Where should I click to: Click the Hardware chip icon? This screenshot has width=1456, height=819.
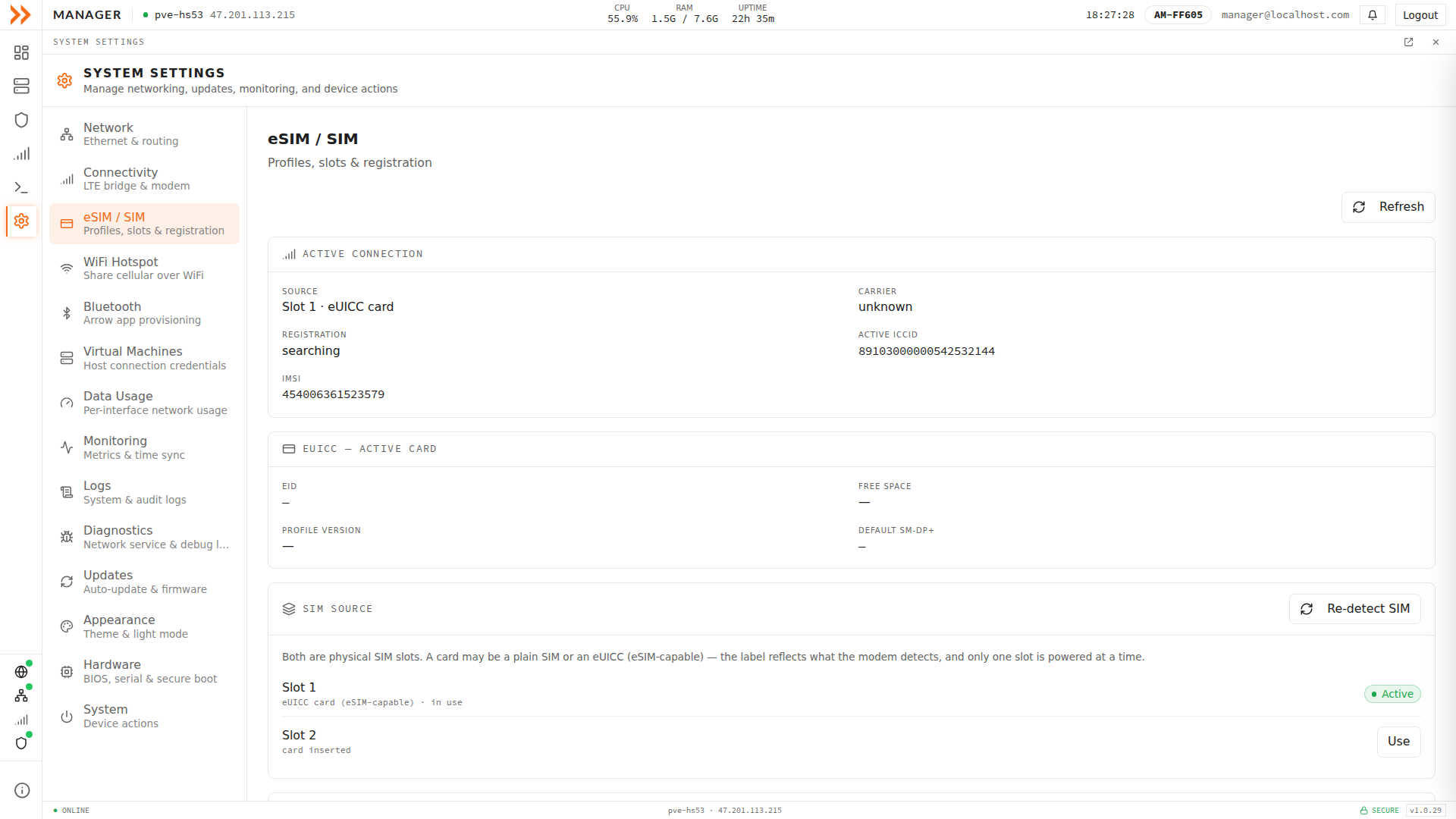pyautogui.click(x=67, y=672)
